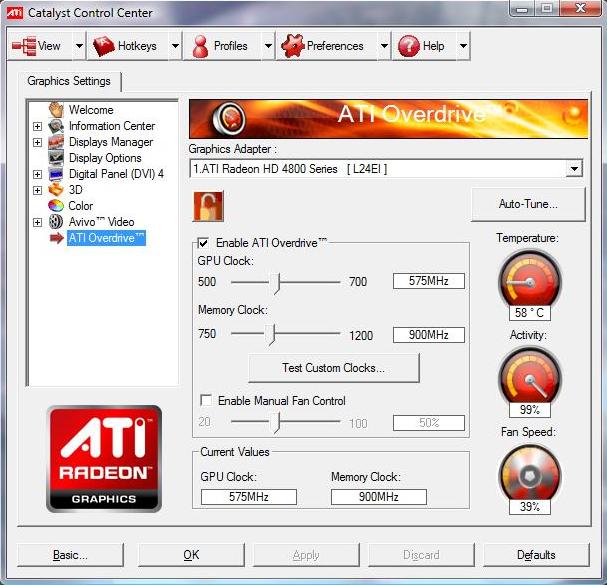Click the Memory Clock slider thumb
607x585 pixels.
271,335
